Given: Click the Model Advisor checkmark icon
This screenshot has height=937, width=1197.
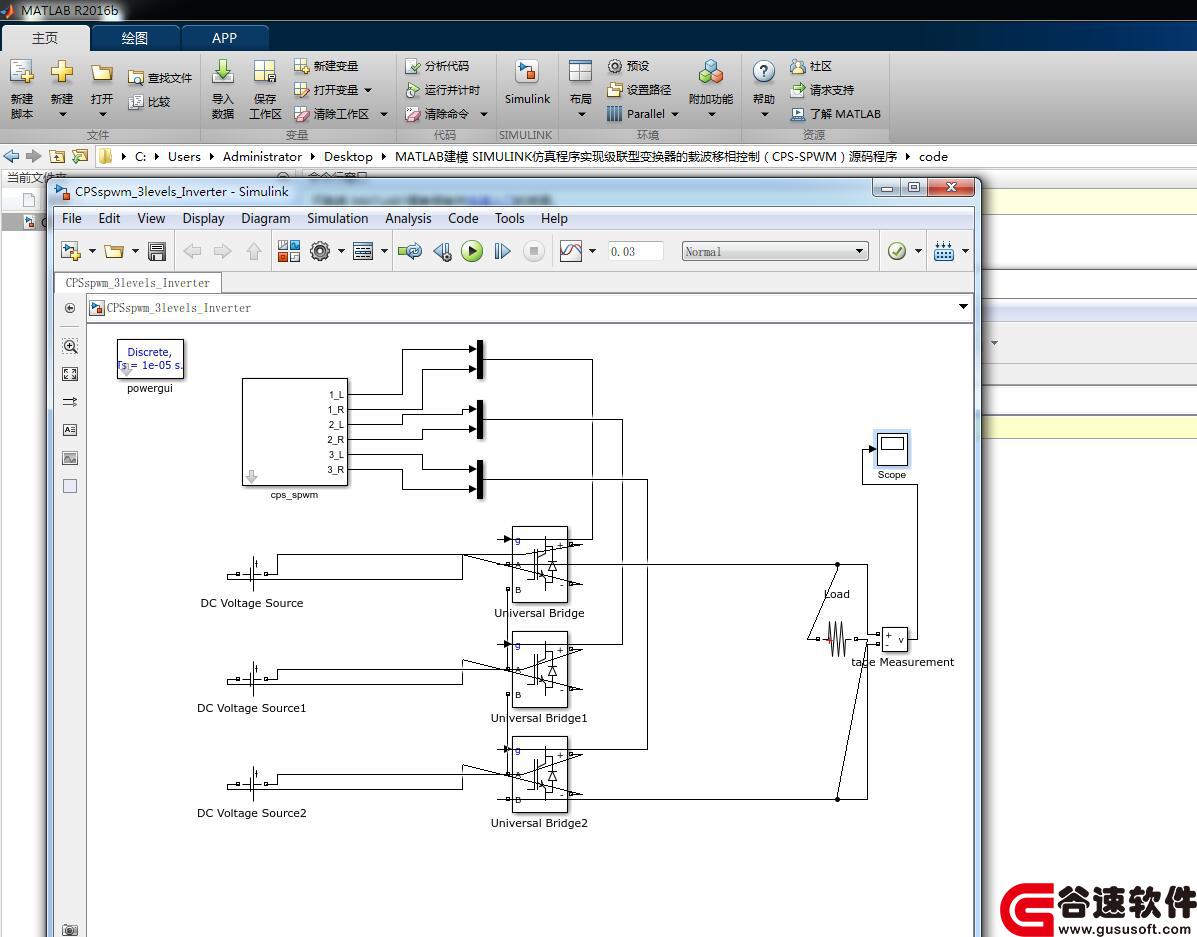Looking at the screenshot, I should point(897,251).
